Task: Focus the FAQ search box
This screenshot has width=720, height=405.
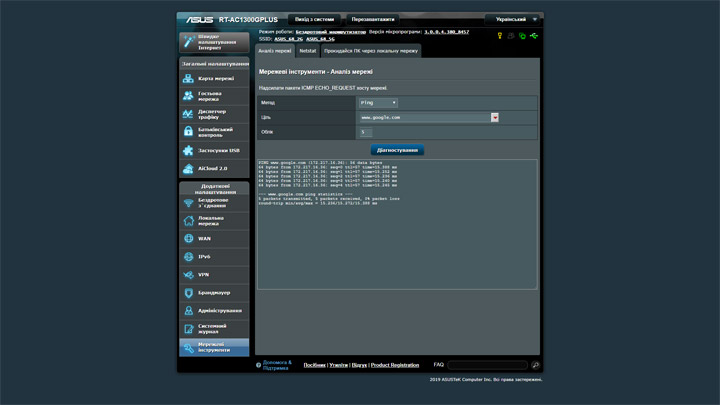Action: point(488,365)
